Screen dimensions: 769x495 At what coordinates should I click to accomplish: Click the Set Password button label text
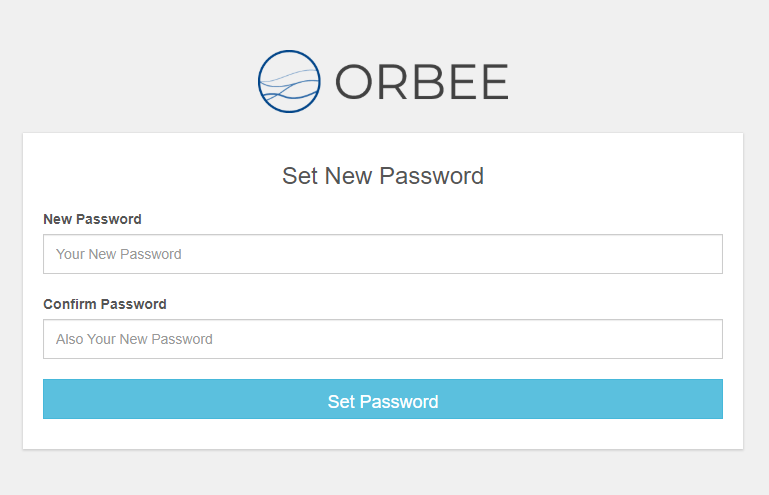383,402
